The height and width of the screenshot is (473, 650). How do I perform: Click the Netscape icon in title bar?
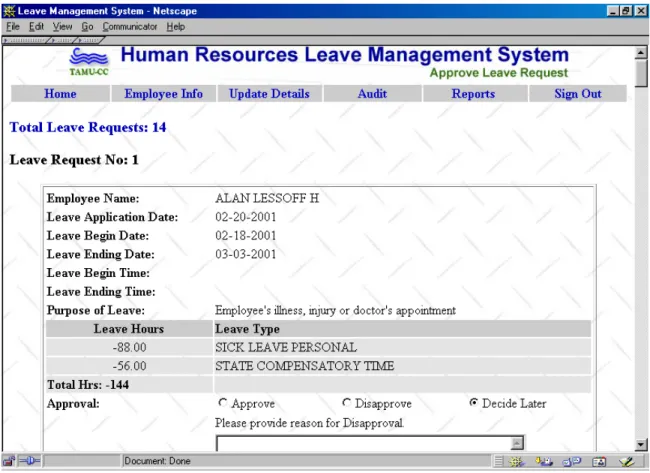[9, 11]
